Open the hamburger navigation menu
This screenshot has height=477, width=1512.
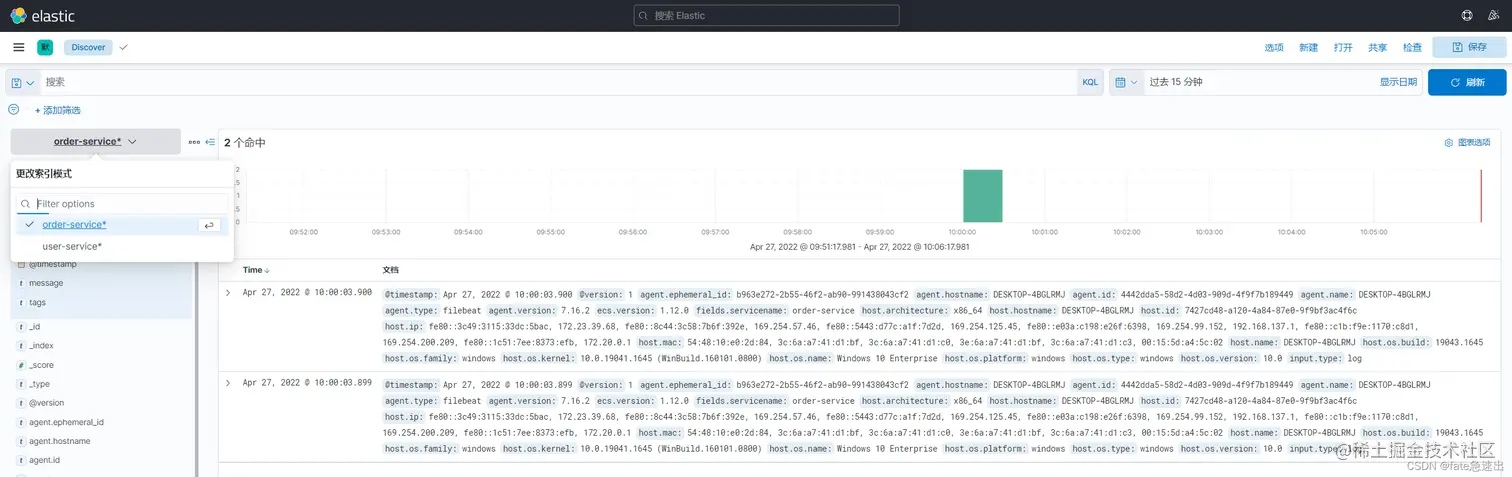pyautogui.click(x=19, y=47)
